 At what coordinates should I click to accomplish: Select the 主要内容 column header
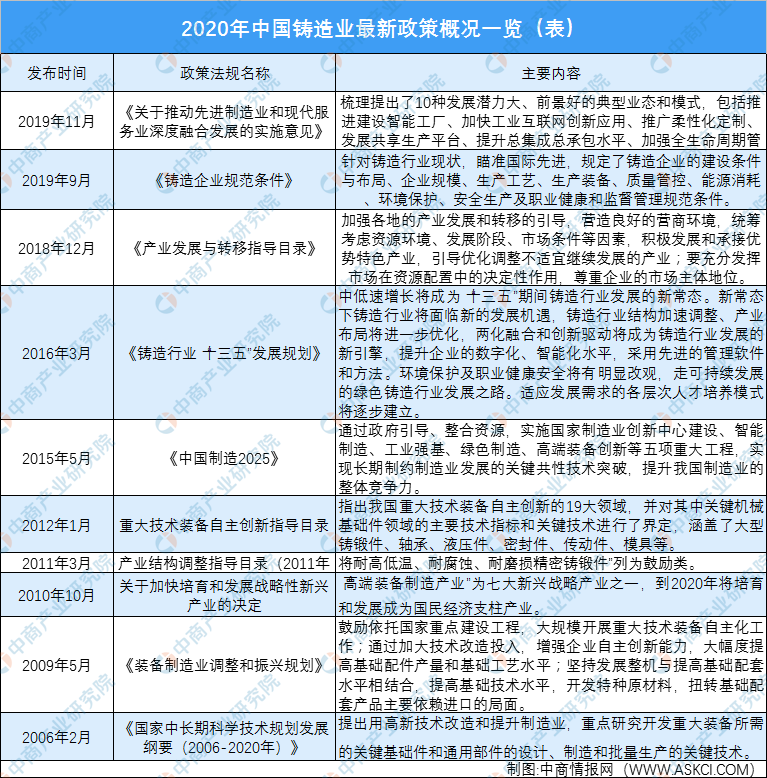(551, 73)
